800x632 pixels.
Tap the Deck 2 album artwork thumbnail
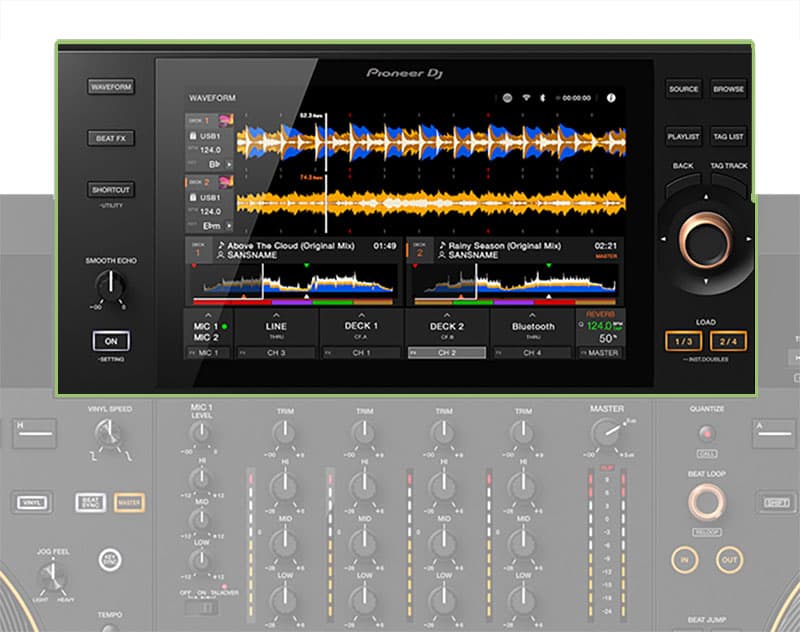(x=226, y=182)
